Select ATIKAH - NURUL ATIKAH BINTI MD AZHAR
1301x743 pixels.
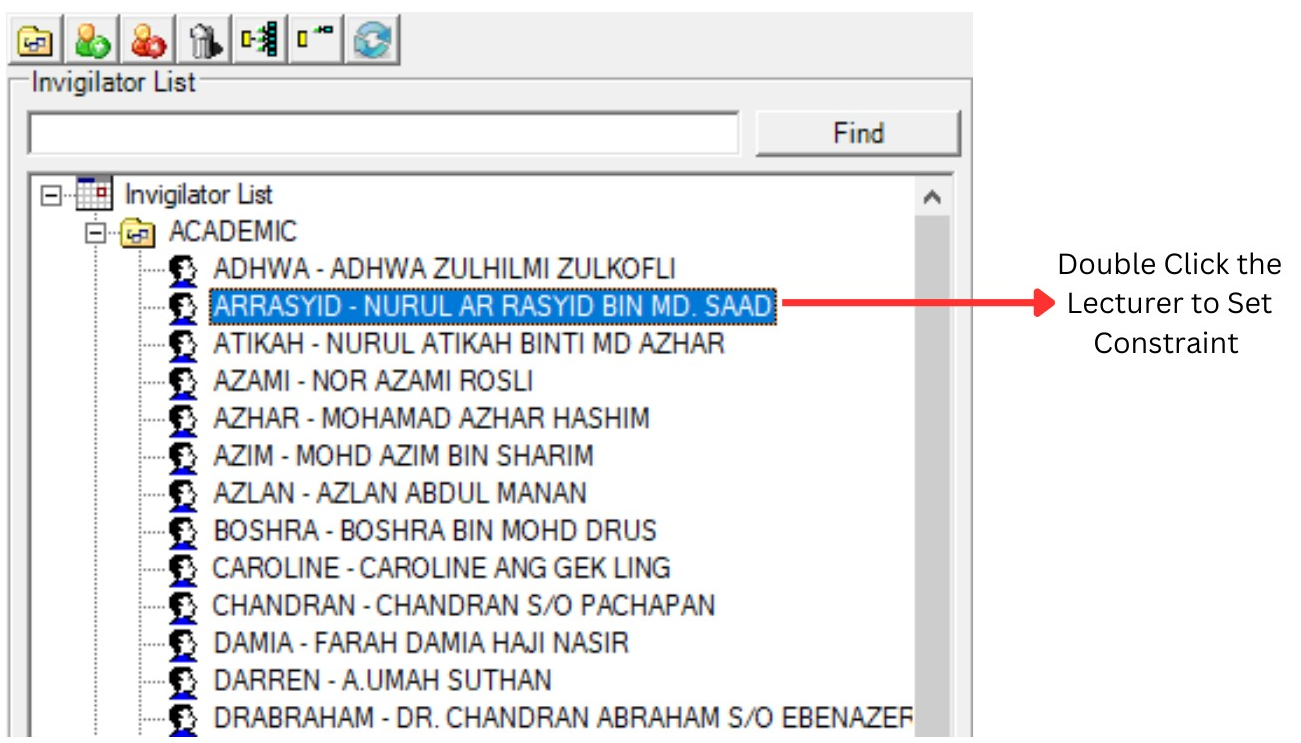coord(468,344)
